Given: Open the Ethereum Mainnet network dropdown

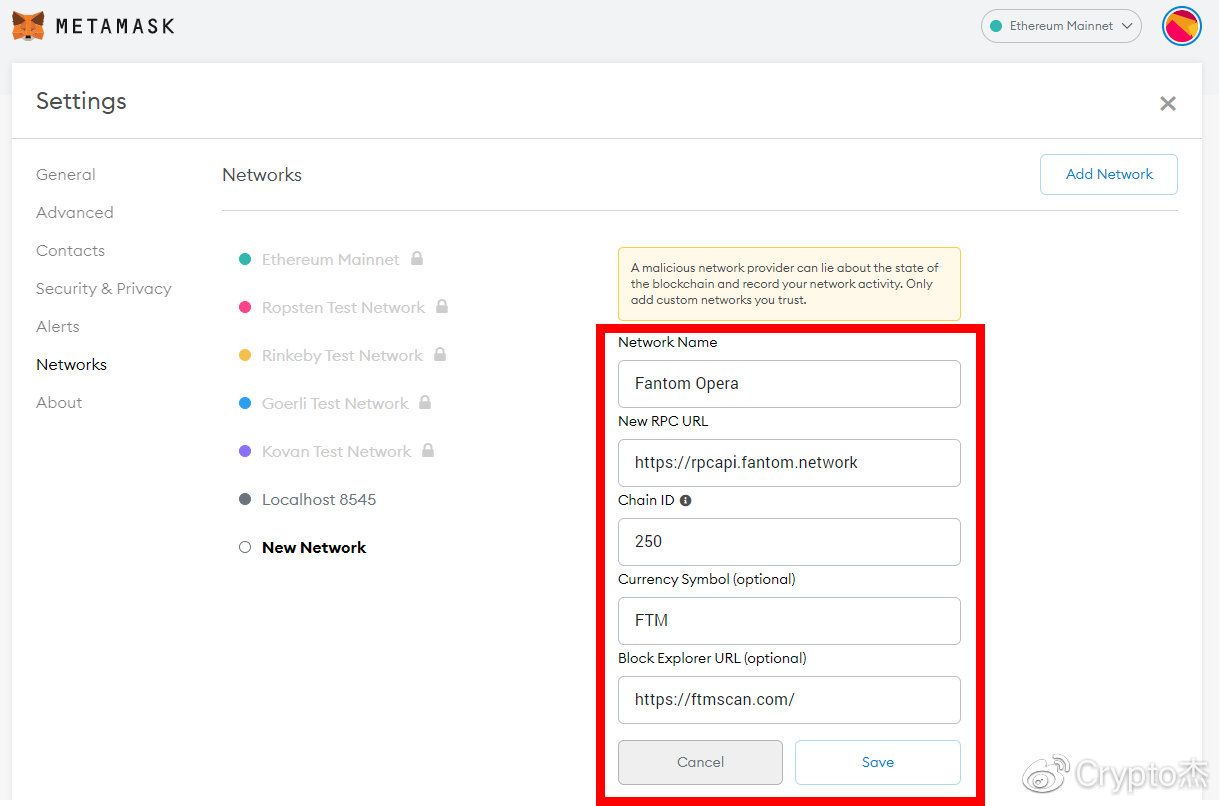Looking at the screenshot, I should click(x=1062, y=26).
